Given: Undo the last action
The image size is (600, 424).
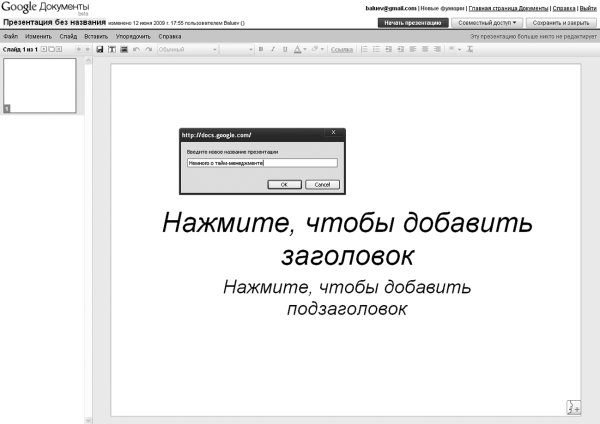Looking at the screenshot, I should (136, 49).
